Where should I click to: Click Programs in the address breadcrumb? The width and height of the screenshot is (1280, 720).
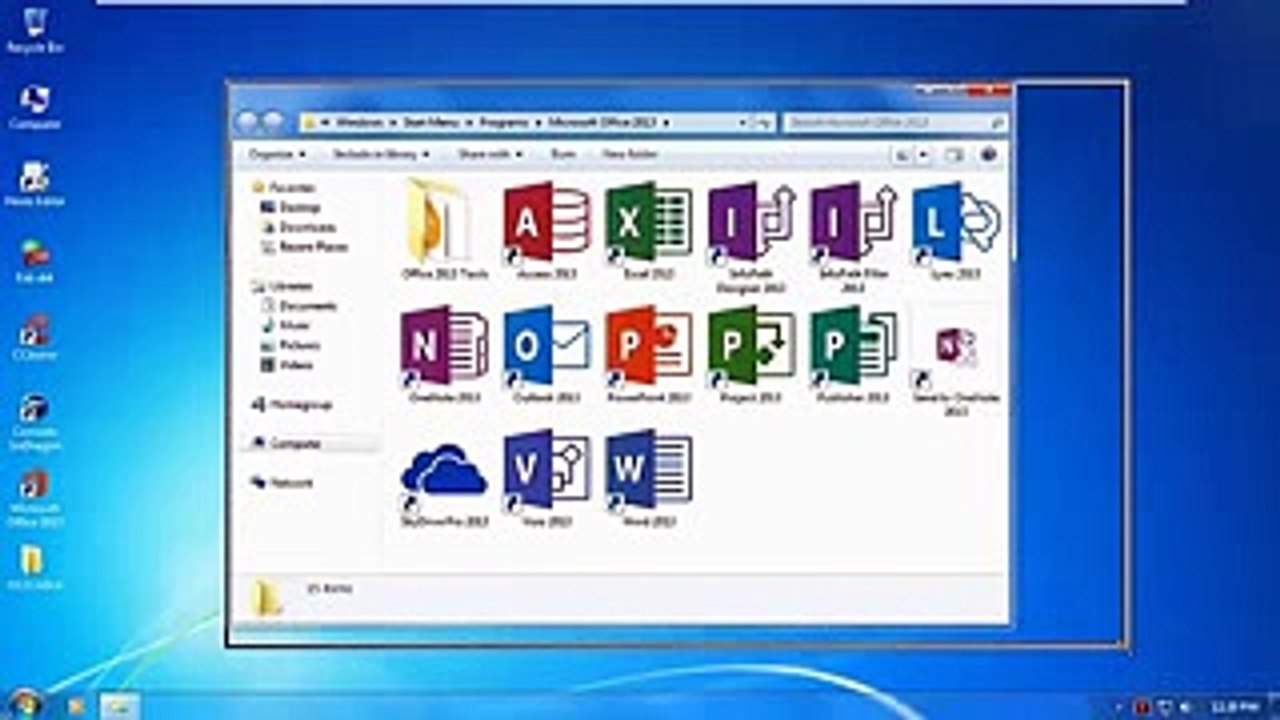(x=503, y=122)
